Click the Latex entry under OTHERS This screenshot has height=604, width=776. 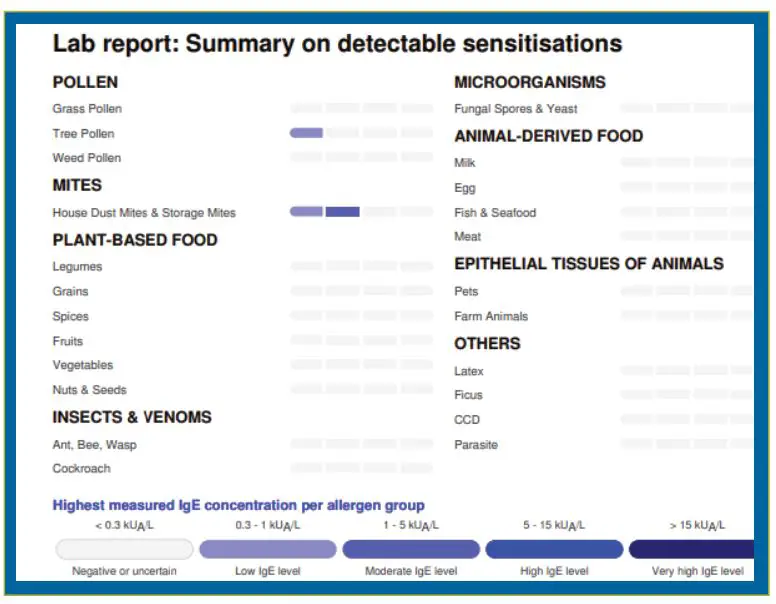469,371
